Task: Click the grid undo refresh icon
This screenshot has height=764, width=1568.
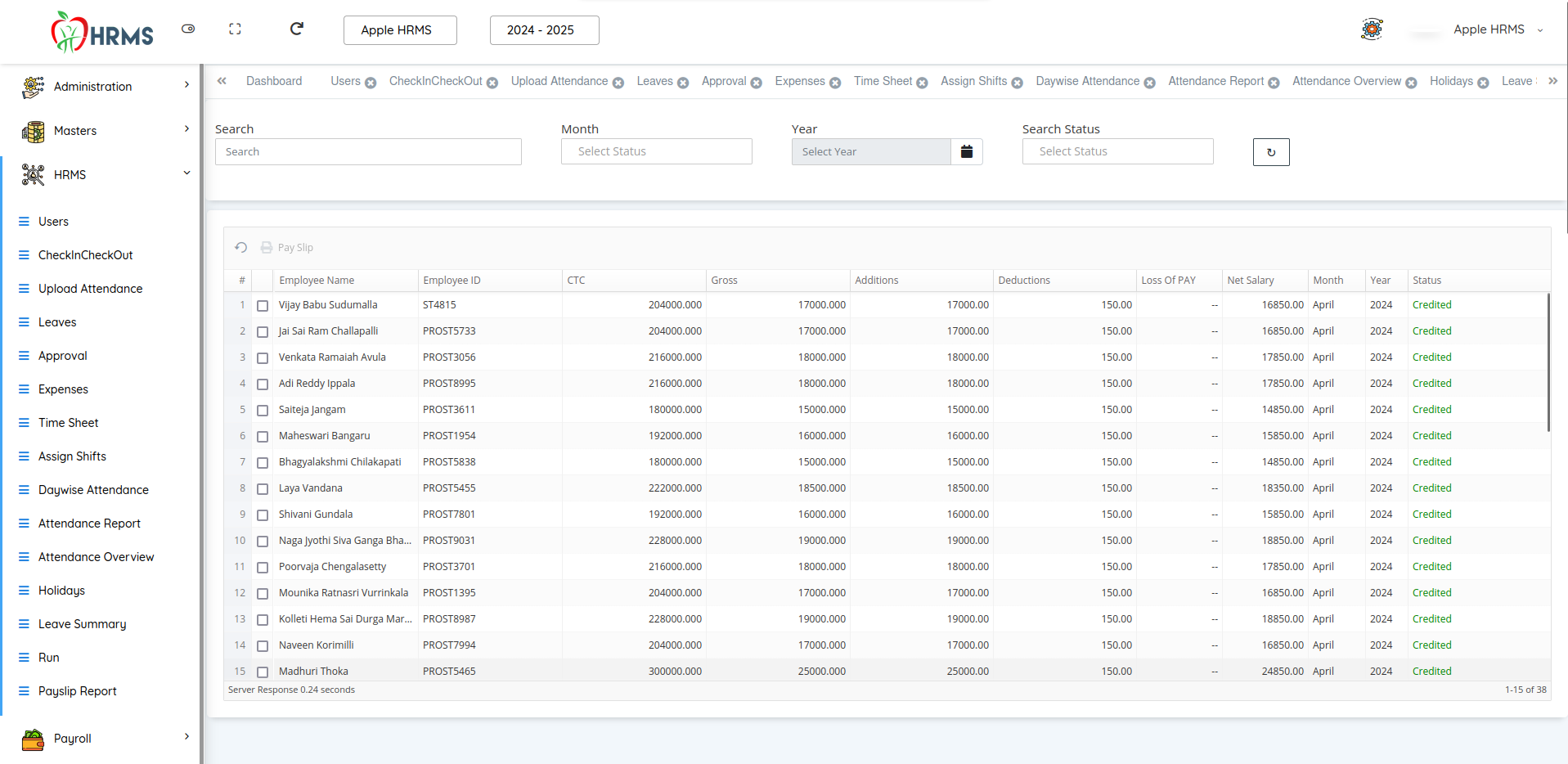Action: (x=240, y=247)
